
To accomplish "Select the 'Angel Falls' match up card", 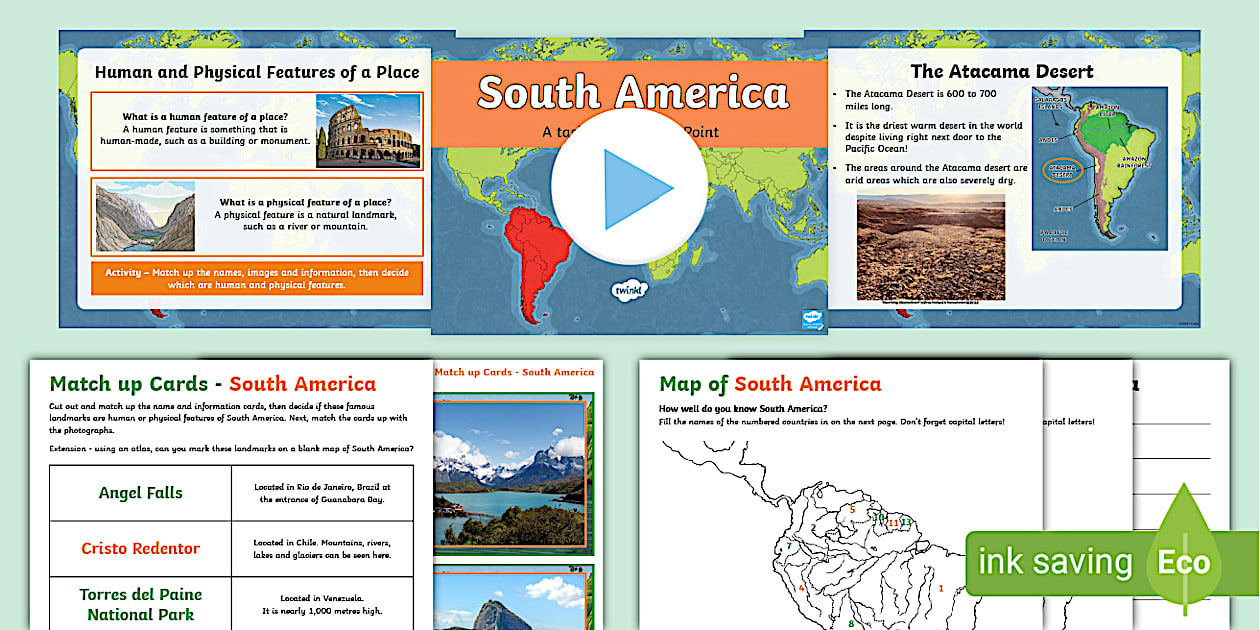I will [139, 492].
